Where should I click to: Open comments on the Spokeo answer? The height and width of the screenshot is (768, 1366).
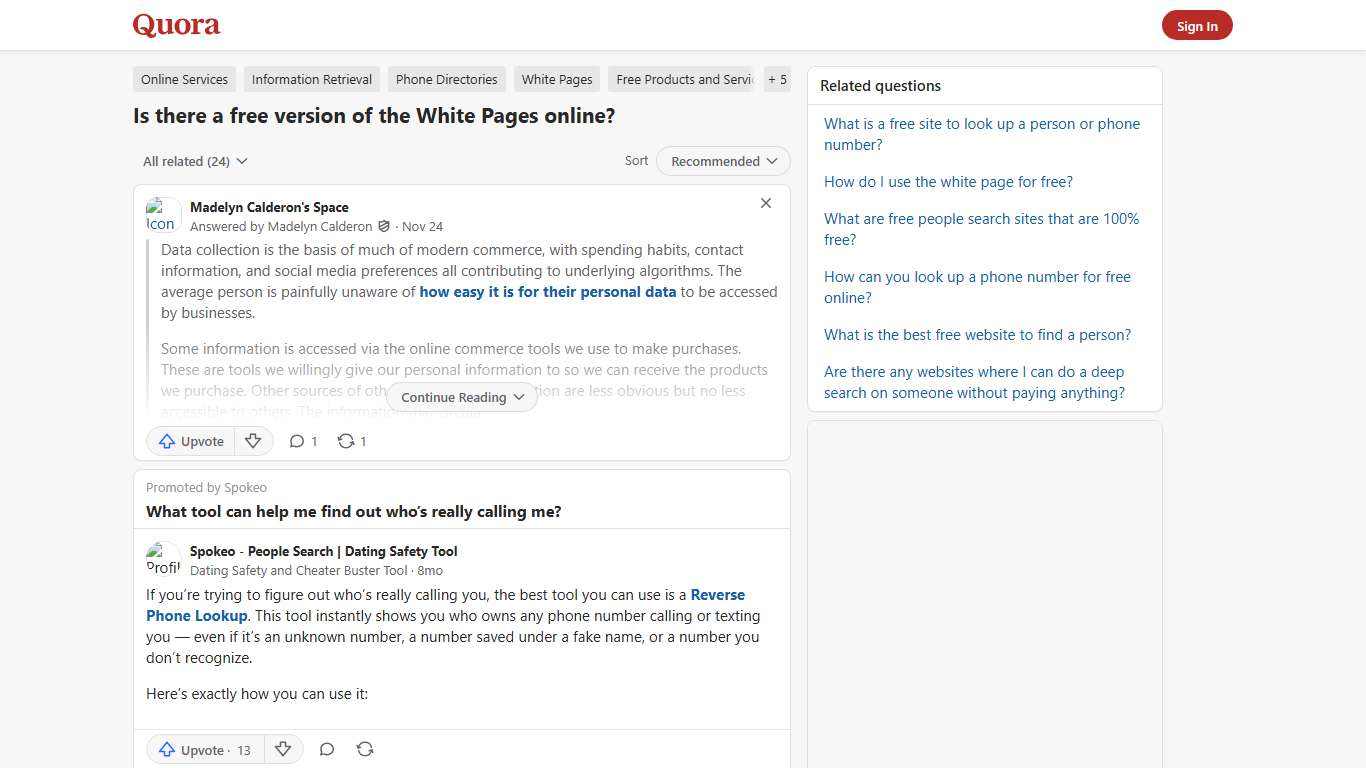tap(327, 749)
